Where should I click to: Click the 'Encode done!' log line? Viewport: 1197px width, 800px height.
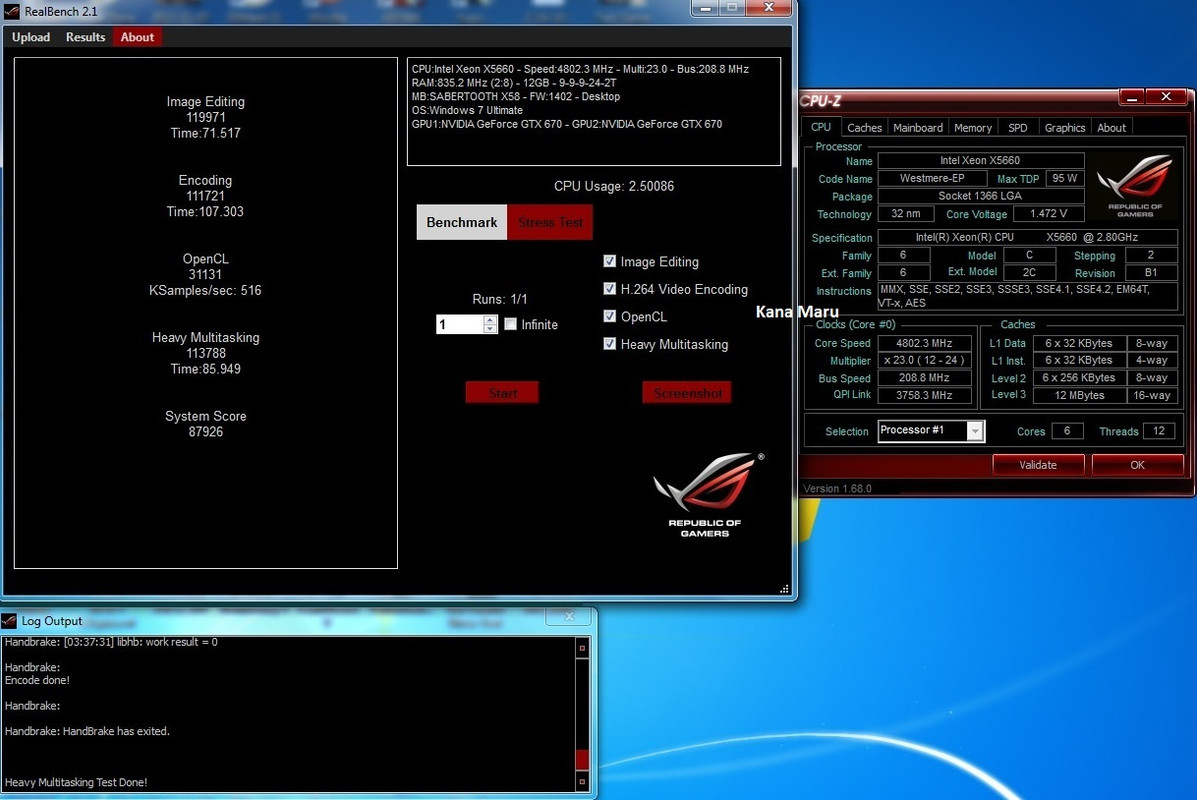coord(37,680)
